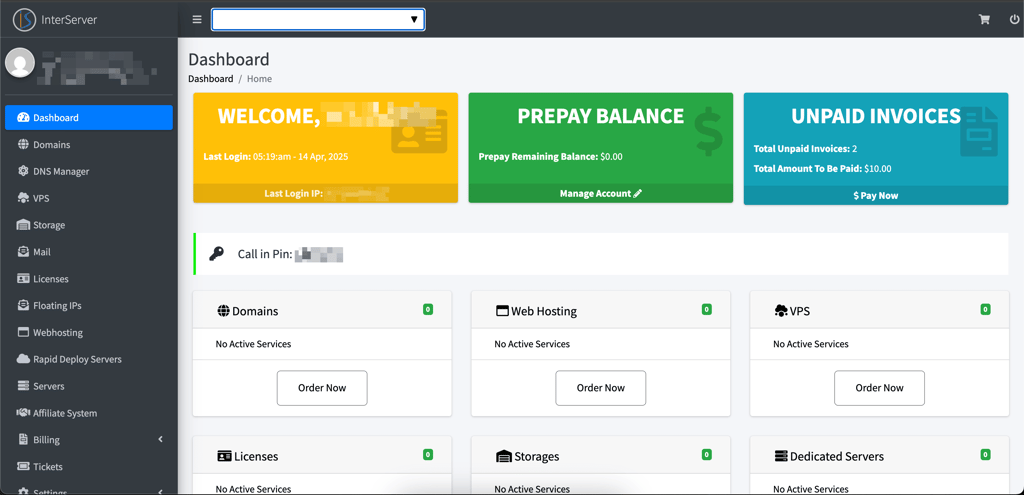This screenshot has height=495, width=1024.
Task: Open VPS in the sidebar
Action: tap(89, 198)
